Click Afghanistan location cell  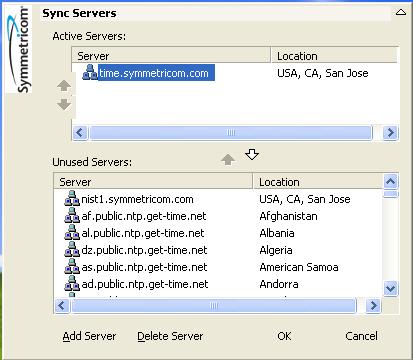click(x=288, y=216)
